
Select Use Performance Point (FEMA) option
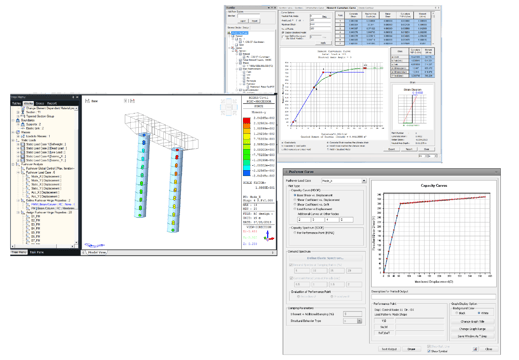(295, 233)
